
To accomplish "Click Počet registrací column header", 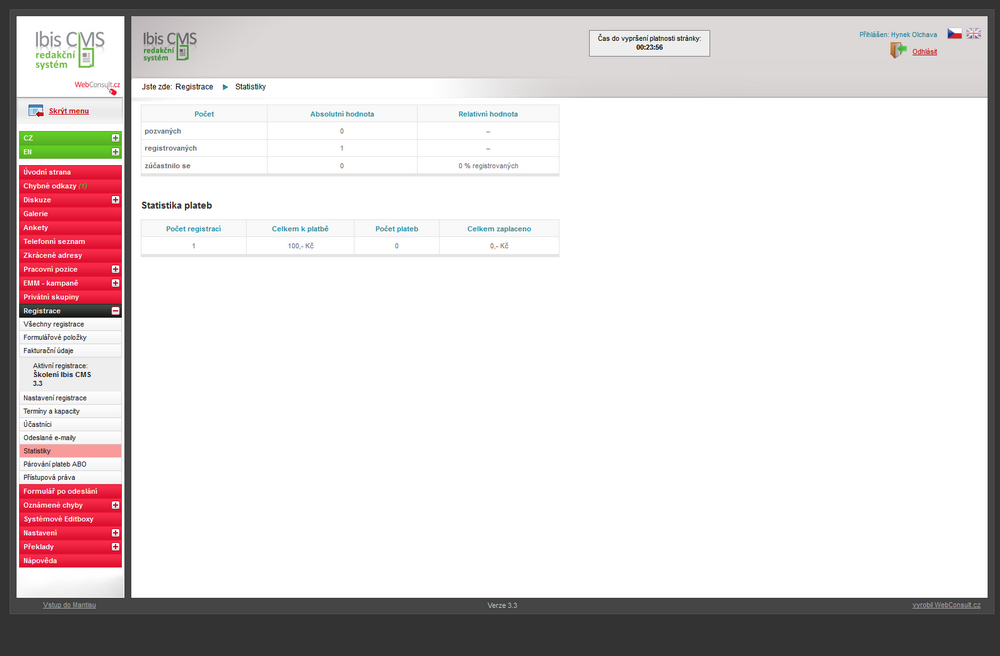I will coord(193,229).
